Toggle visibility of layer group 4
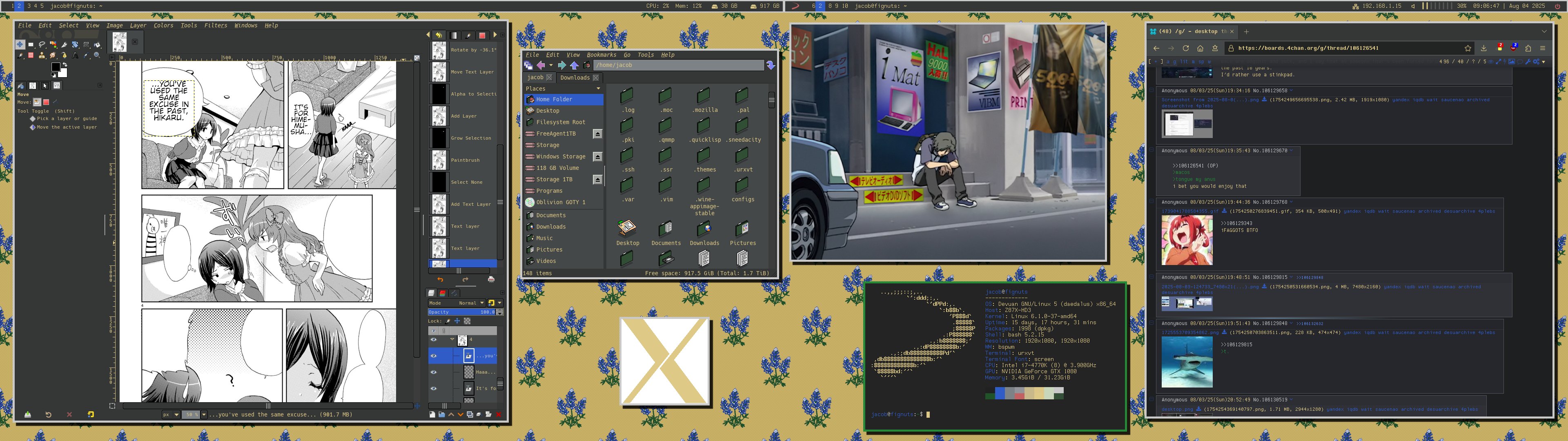The height and width of the screenshot is (441, 1568). point(434,339)
